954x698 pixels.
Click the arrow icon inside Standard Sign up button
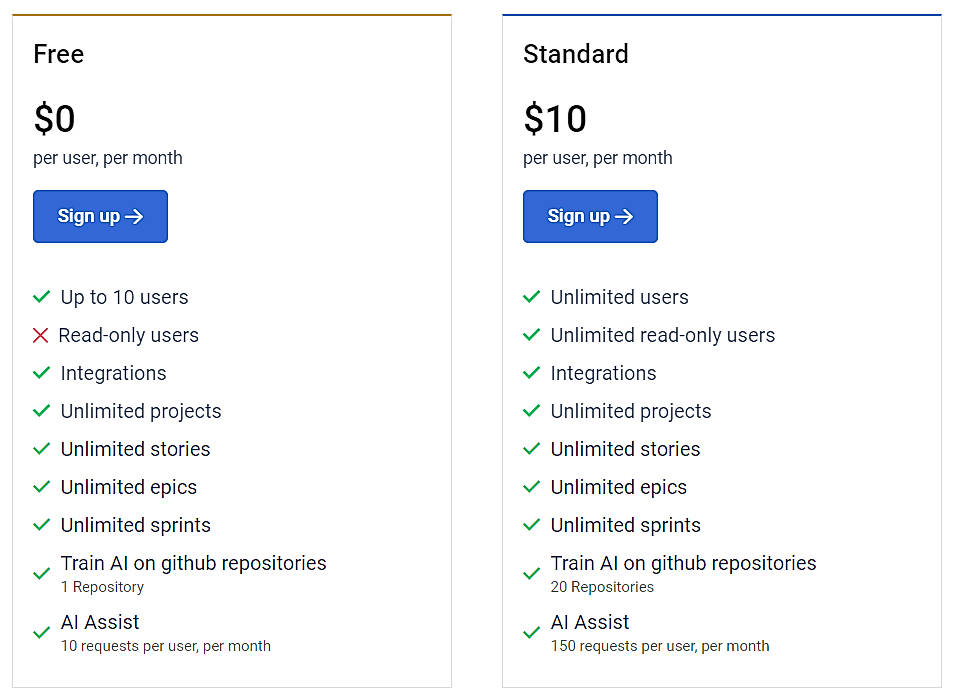click(626, 216)
